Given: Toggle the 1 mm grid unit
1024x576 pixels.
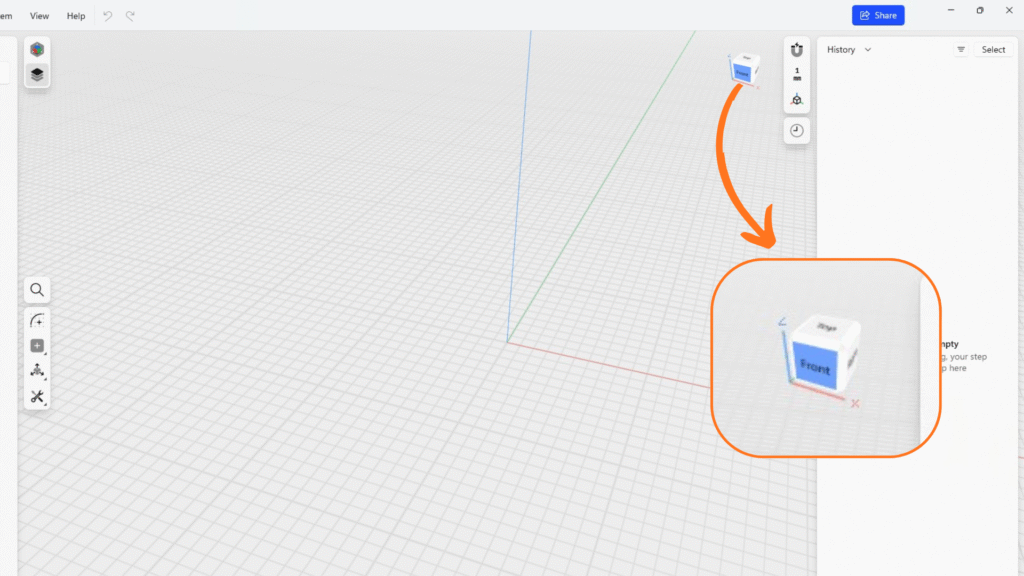Looking at the screenshot, I should pyautogui.click(x=797, y=74).
